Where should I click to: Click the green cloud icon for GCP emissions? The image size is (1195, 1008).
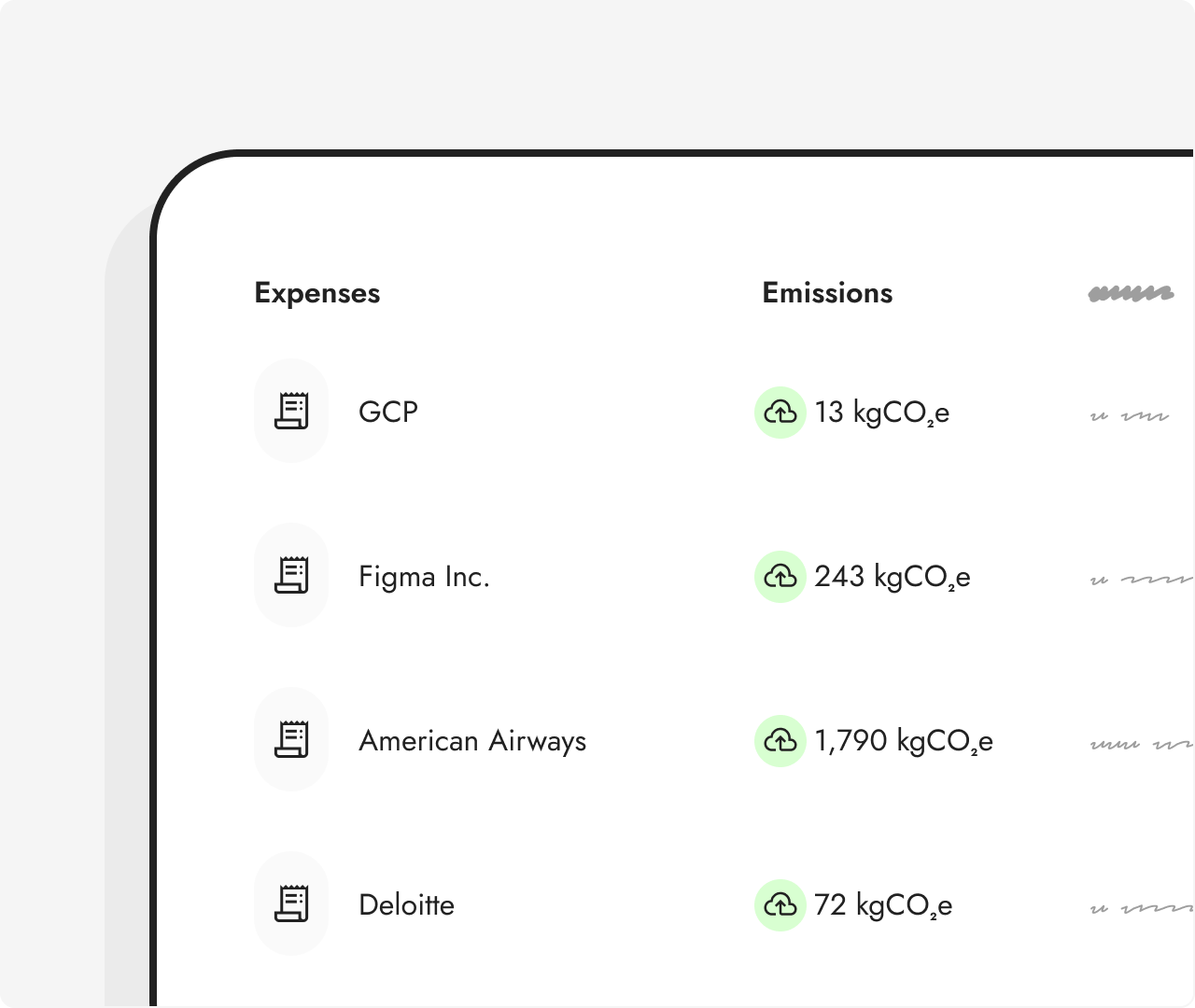point(780,412)
